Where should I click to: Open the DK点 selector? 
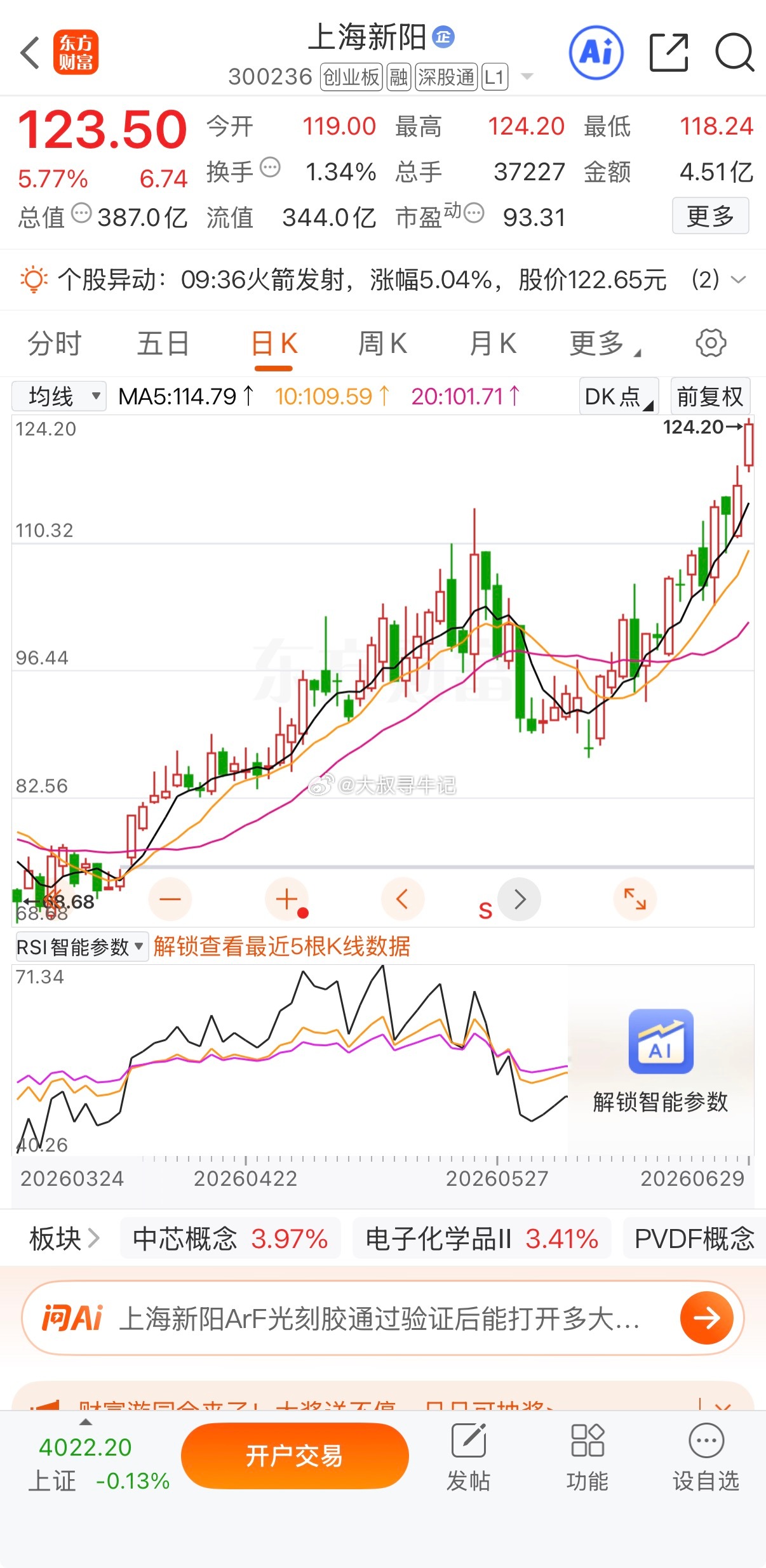click(619, 396)
